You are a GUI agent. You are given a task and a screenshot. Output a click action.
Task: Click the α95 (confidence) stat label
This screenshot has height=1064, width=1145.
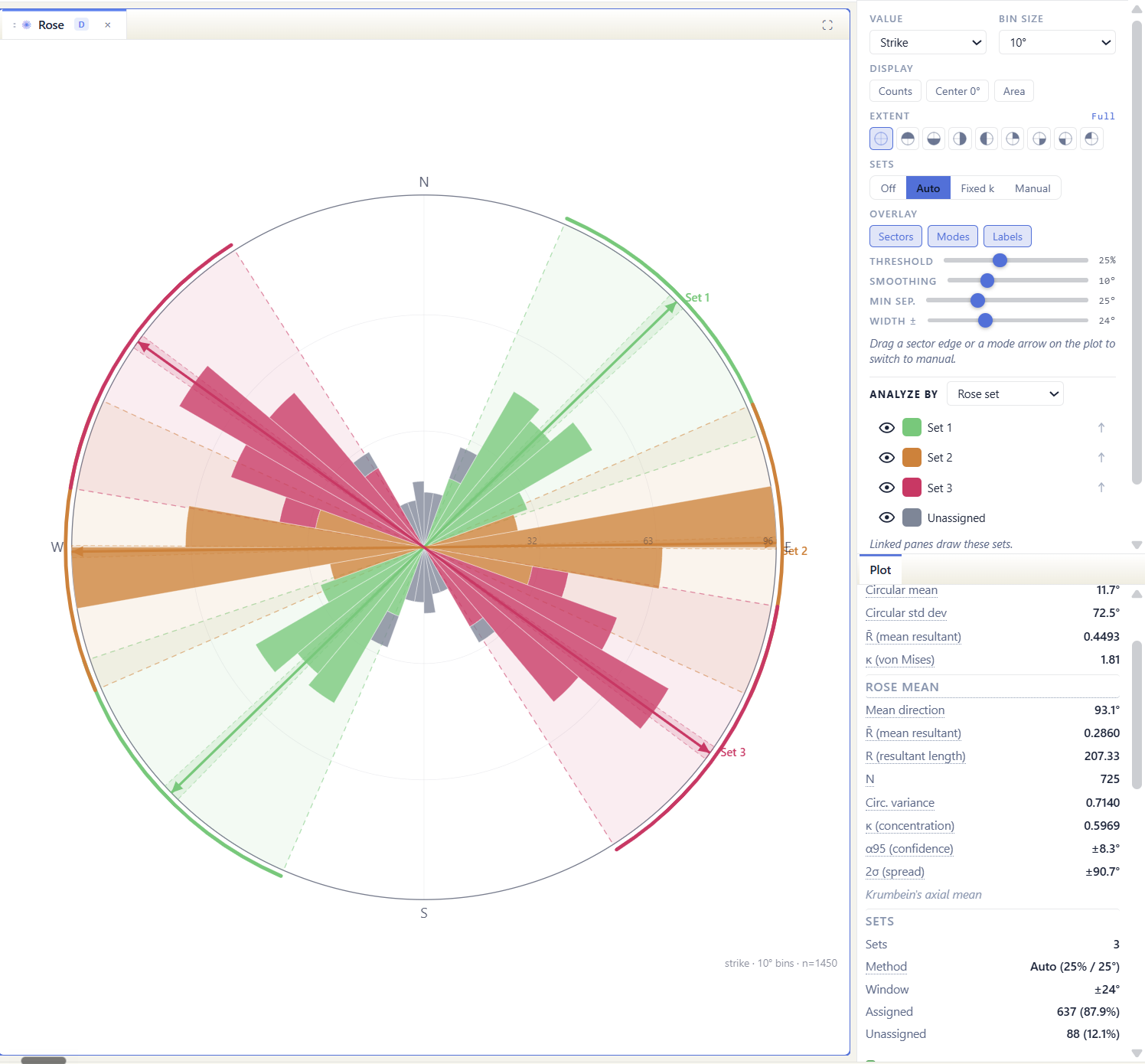point(909,849)
